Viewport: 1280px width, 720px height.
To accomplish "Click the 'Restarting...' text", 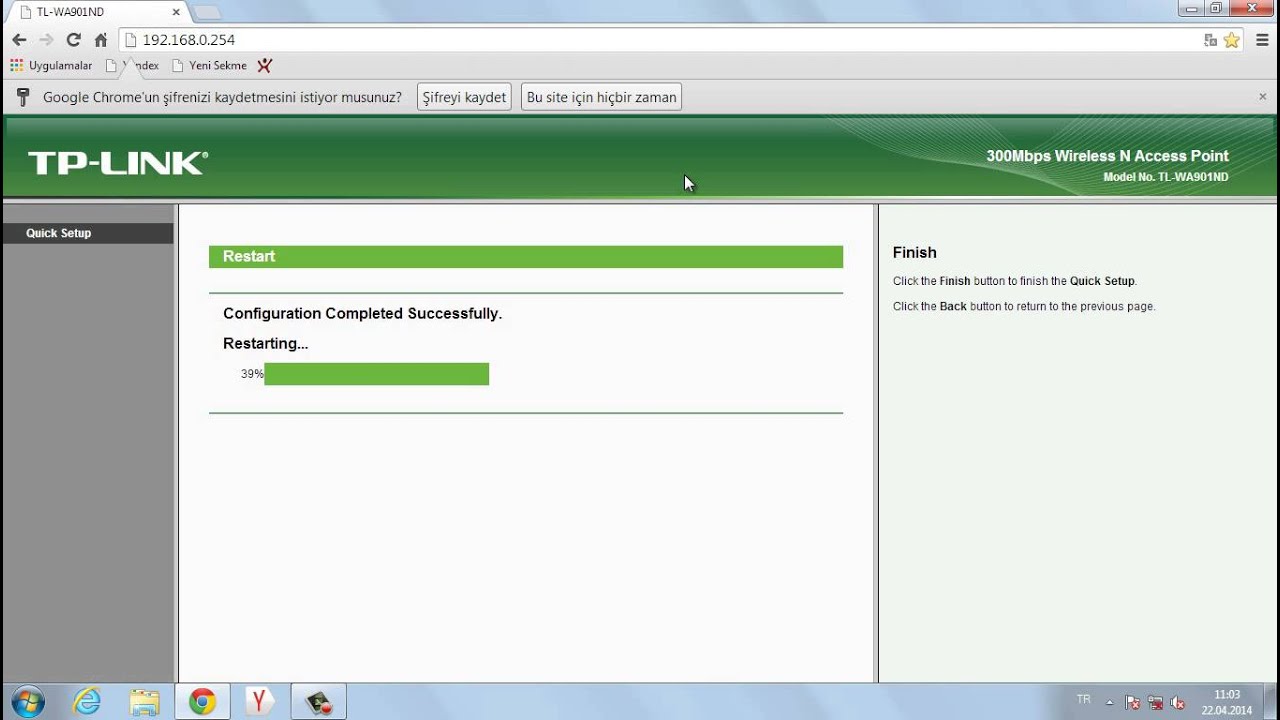I will click(265, 344).
